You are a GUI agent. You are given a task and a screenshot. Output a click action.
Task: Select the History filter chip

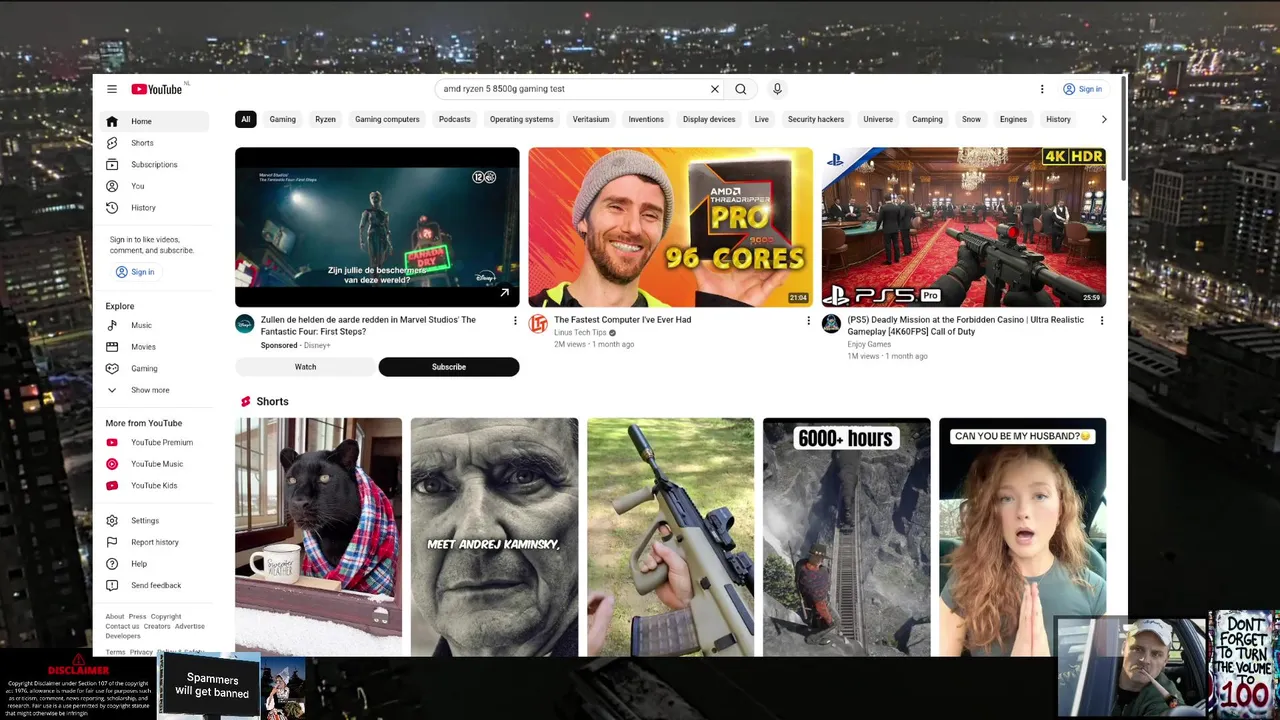pyautogui.click(x=1058, y=119)
